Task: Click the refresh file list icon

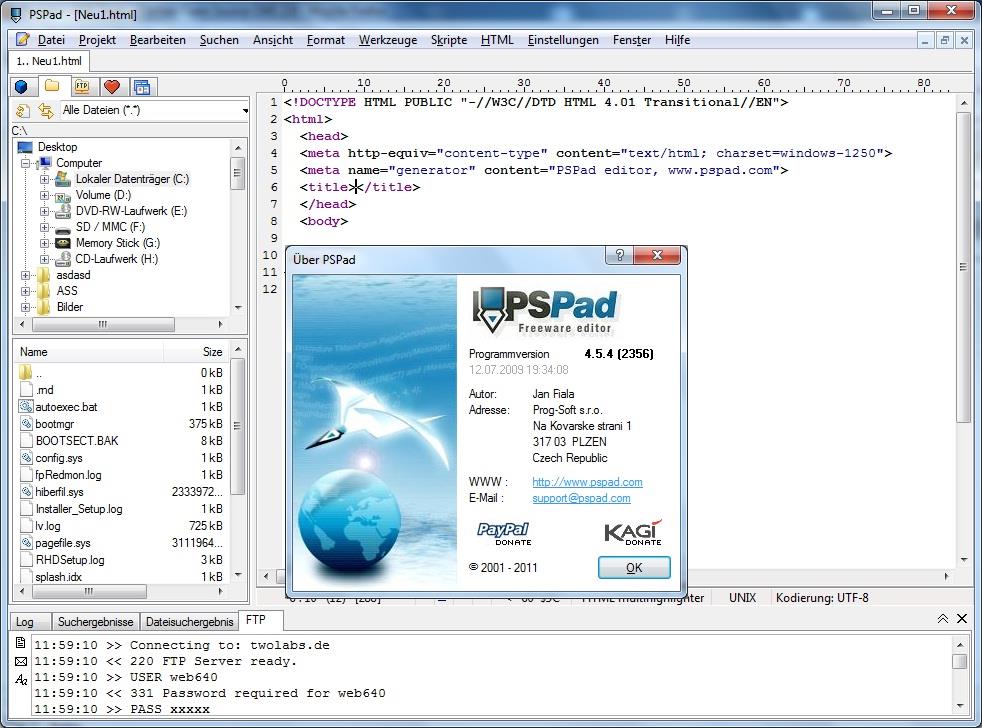Action: [23, 111]
